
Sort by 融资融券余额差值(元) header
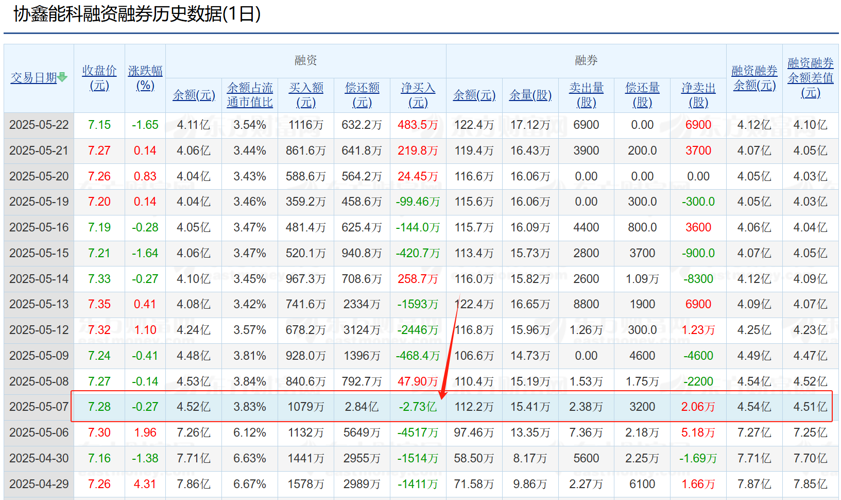810,78
